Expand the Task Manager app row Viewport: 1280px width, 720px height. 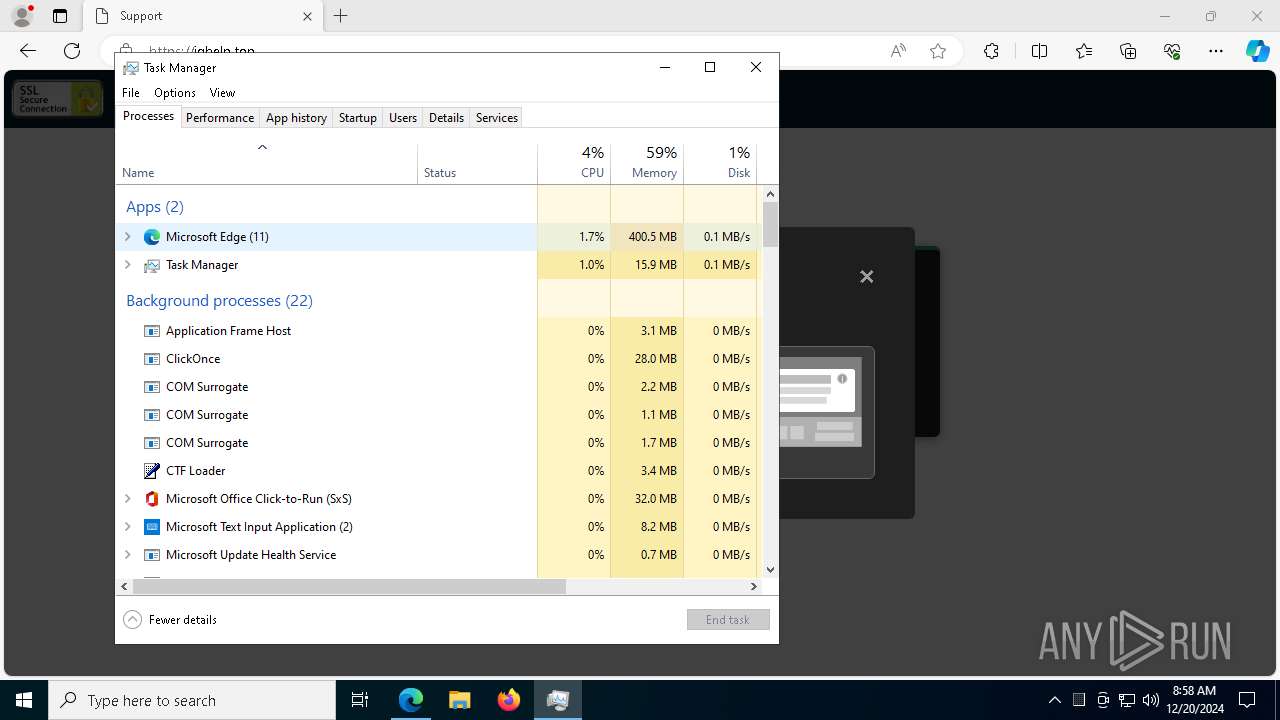pos(127,265)
